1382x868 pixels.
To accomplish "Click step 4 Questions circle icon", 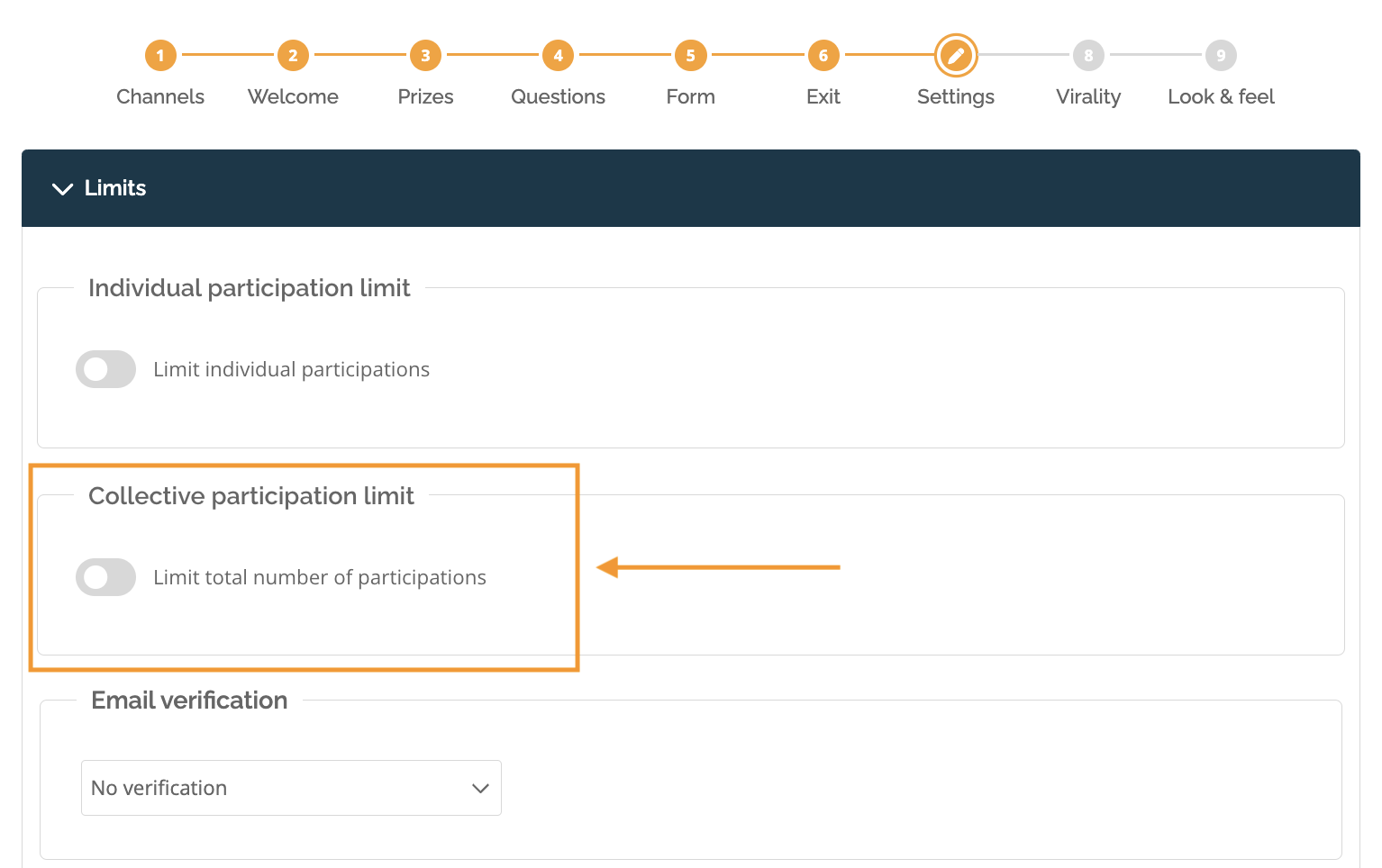I will 558,56.
